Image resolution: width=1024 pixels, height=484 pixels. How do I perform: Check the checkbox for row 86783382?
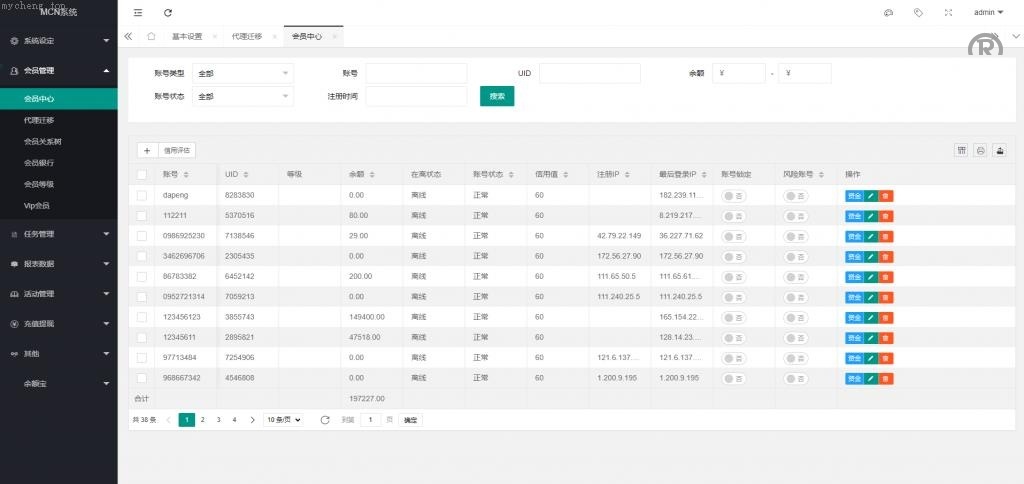tap(142, 277)
